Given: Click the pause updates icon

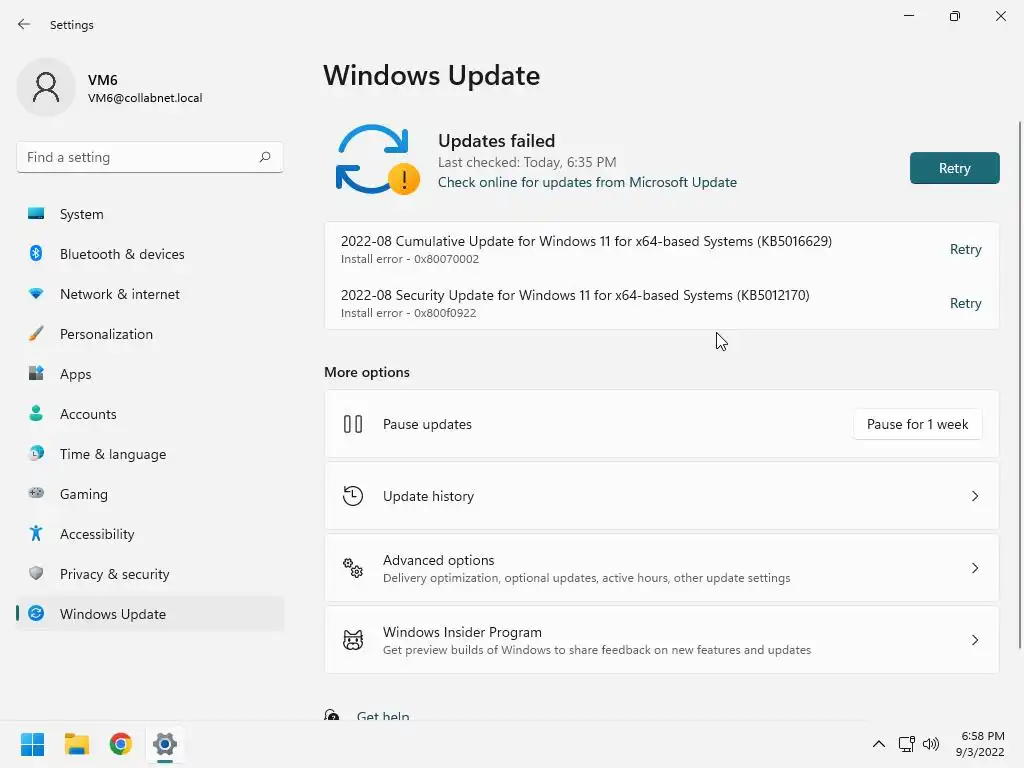Looking at the screenshot, I should pyautogui.click(x=353, y=424).
